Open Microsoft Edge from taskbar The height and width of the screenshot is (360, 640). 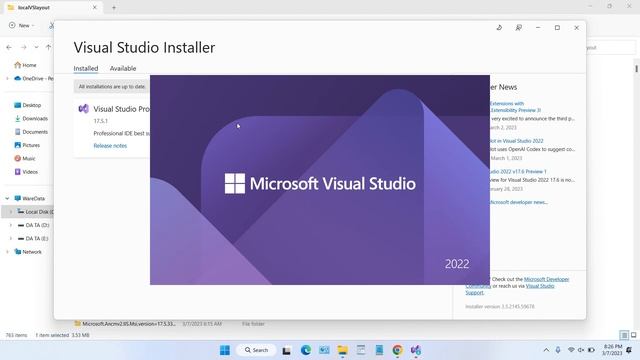click(306, 350)
